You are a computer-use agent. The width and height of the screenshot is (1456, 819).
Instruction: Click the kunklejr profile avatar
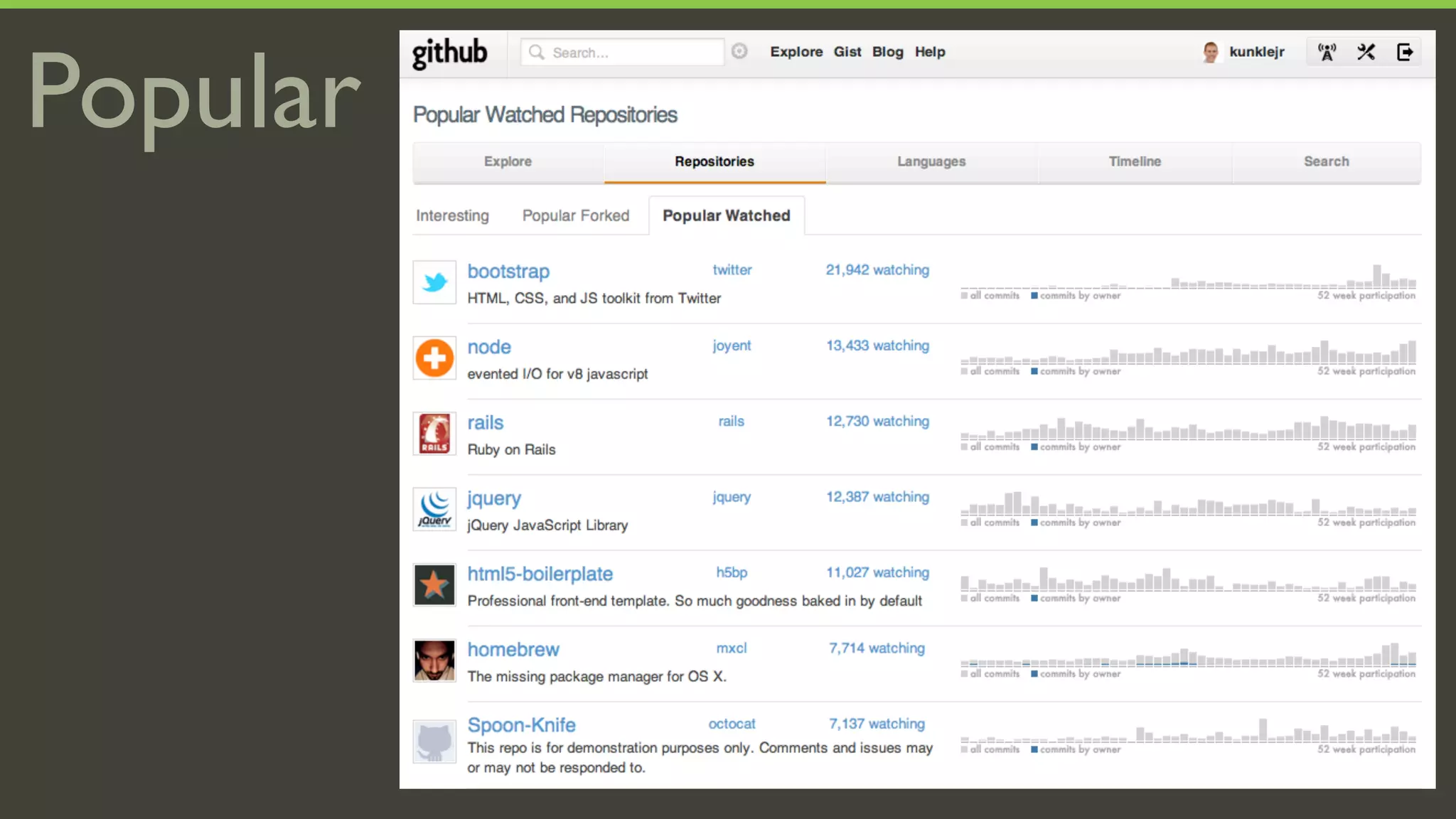[x=1211, y=52]
